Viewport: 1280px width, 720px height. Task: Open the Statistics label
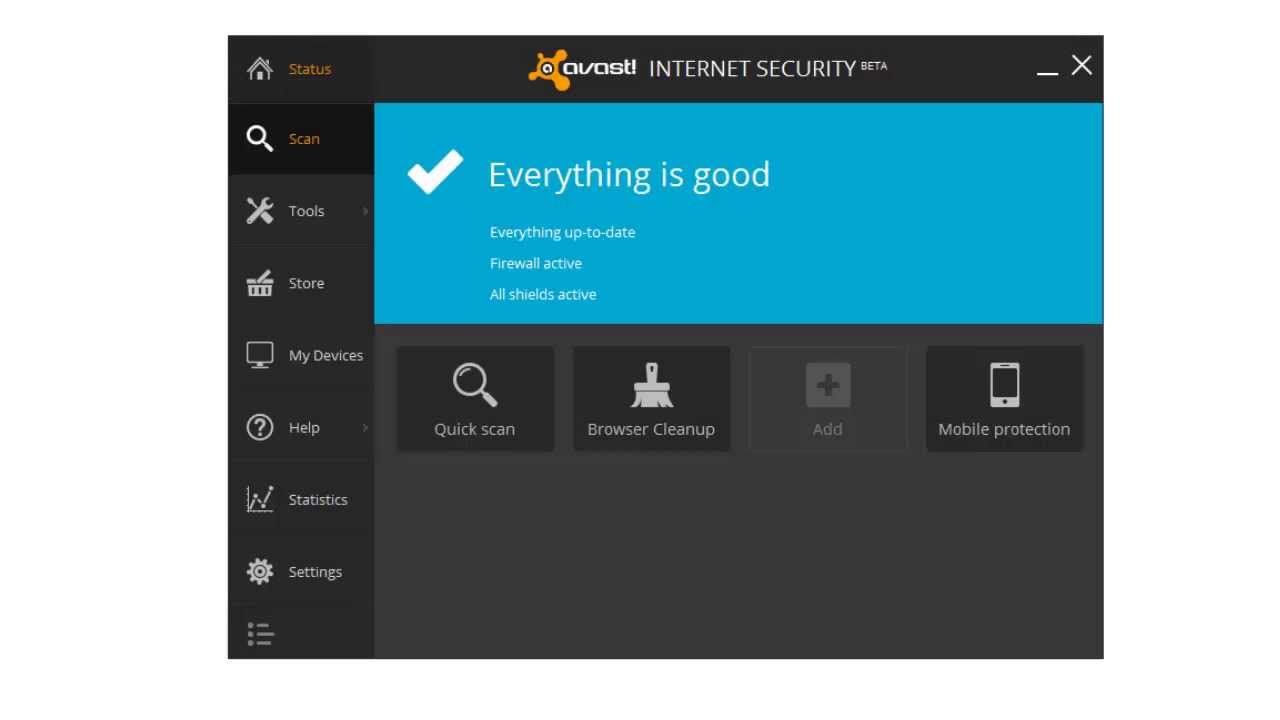click(x=318, y=499)
